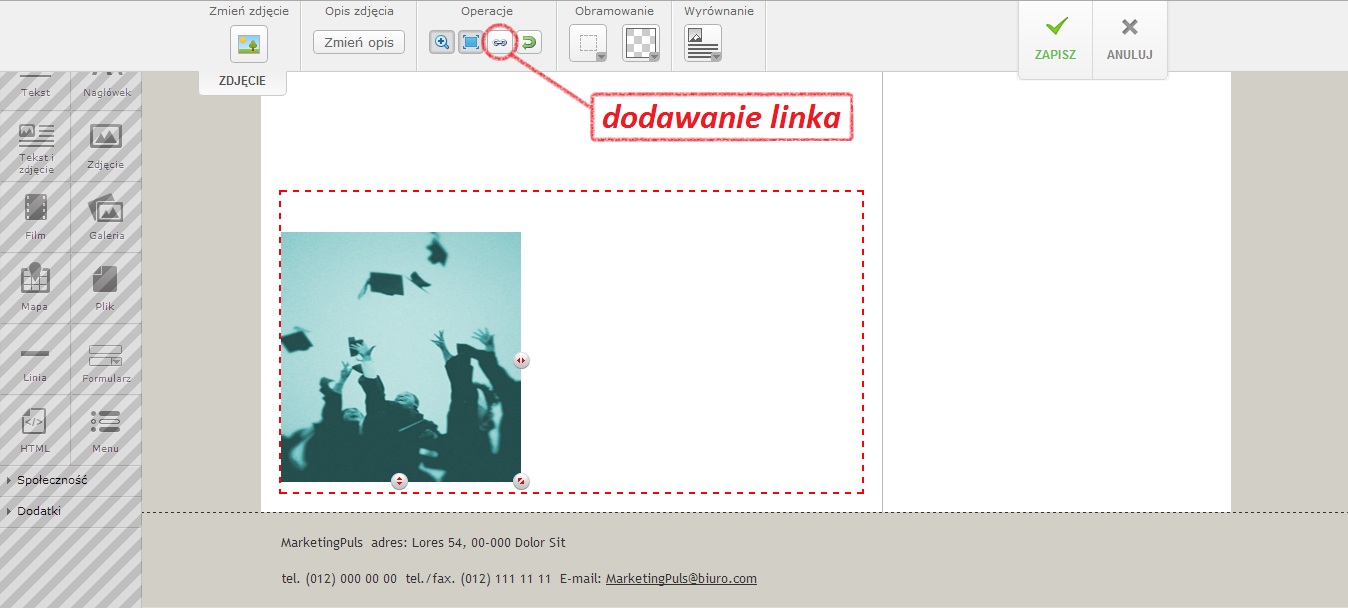Viewport: 1348px width, 608px height.
Task: Open the checkered border background dropdown
Action: point(641,44)
